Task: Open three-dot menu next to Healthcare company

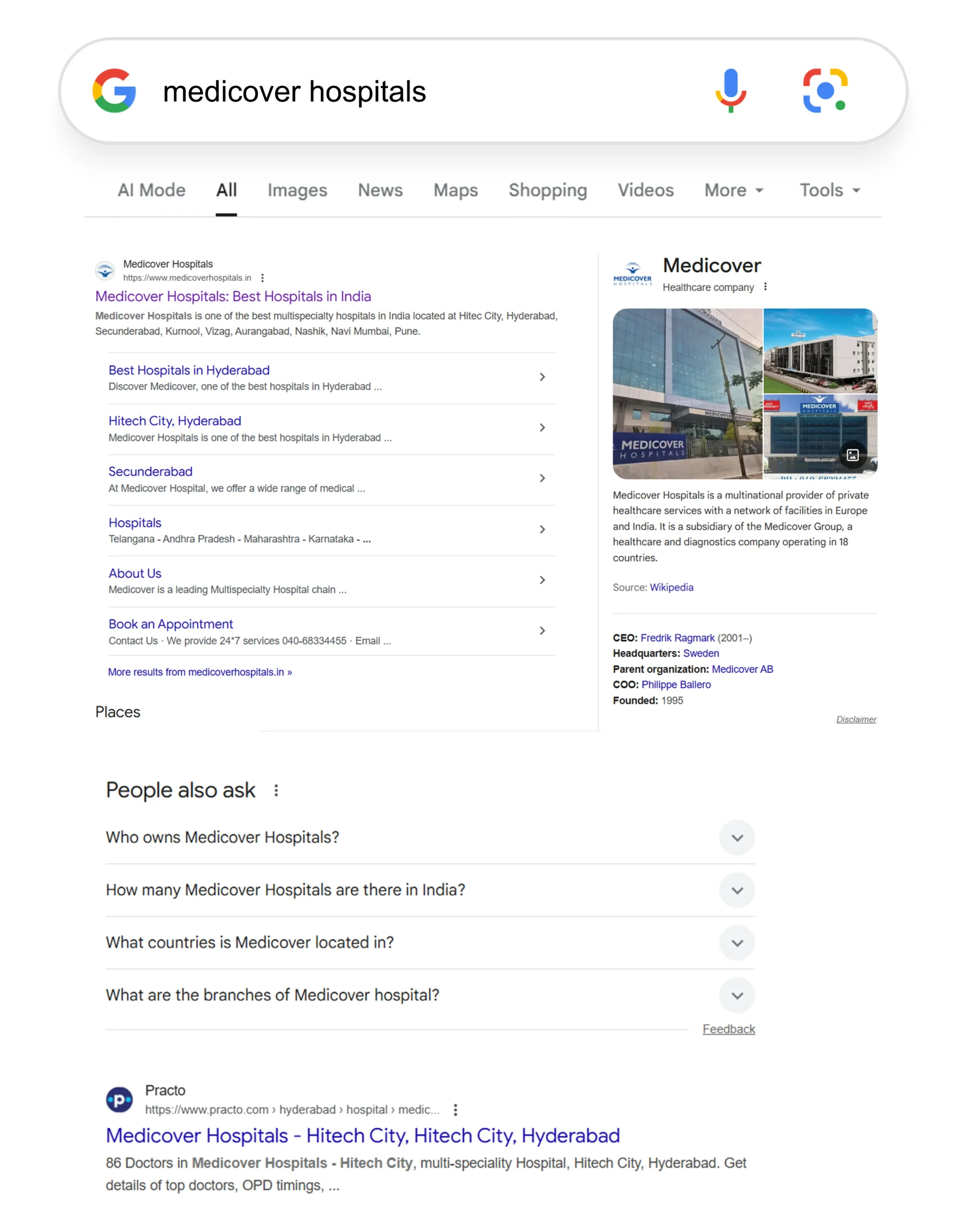Action: point(765,287)
